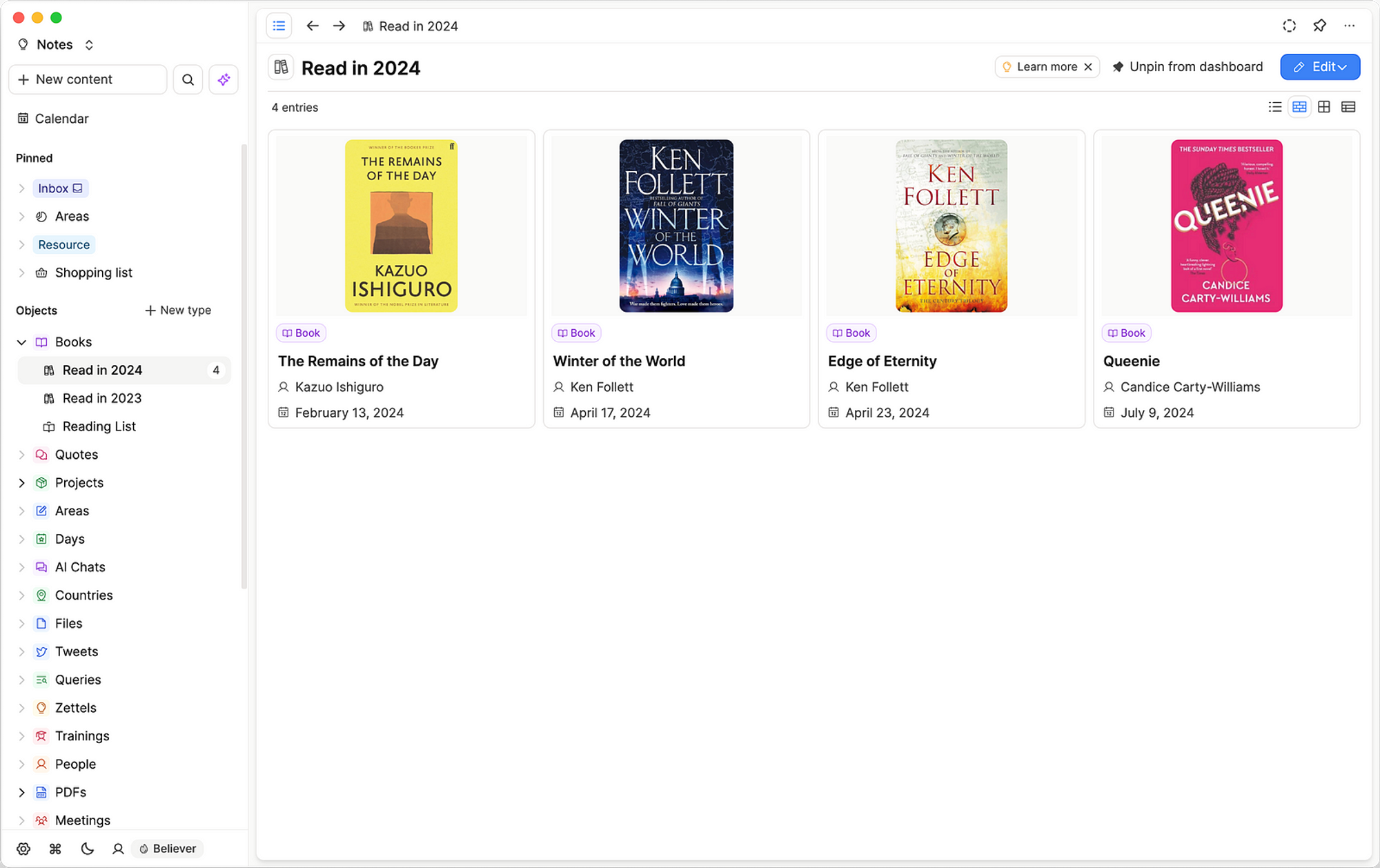This screenshot has width=1380, height=868.
Task: Expand the PDFs object type
Action: click(x=21, y=793)
